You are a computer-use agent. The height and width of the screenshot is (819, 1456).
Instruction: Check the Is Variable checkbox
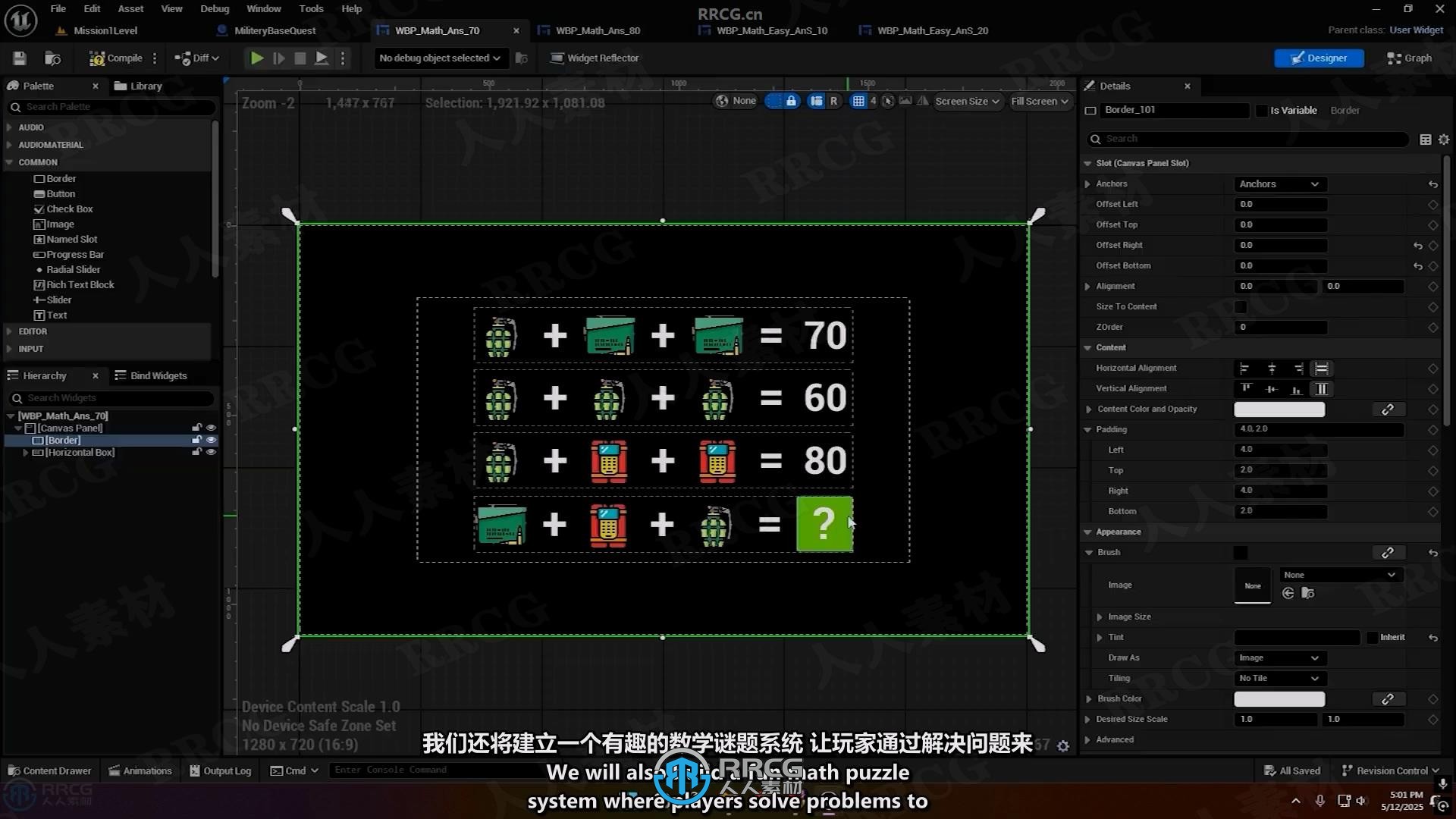[x=1262, y=111]
